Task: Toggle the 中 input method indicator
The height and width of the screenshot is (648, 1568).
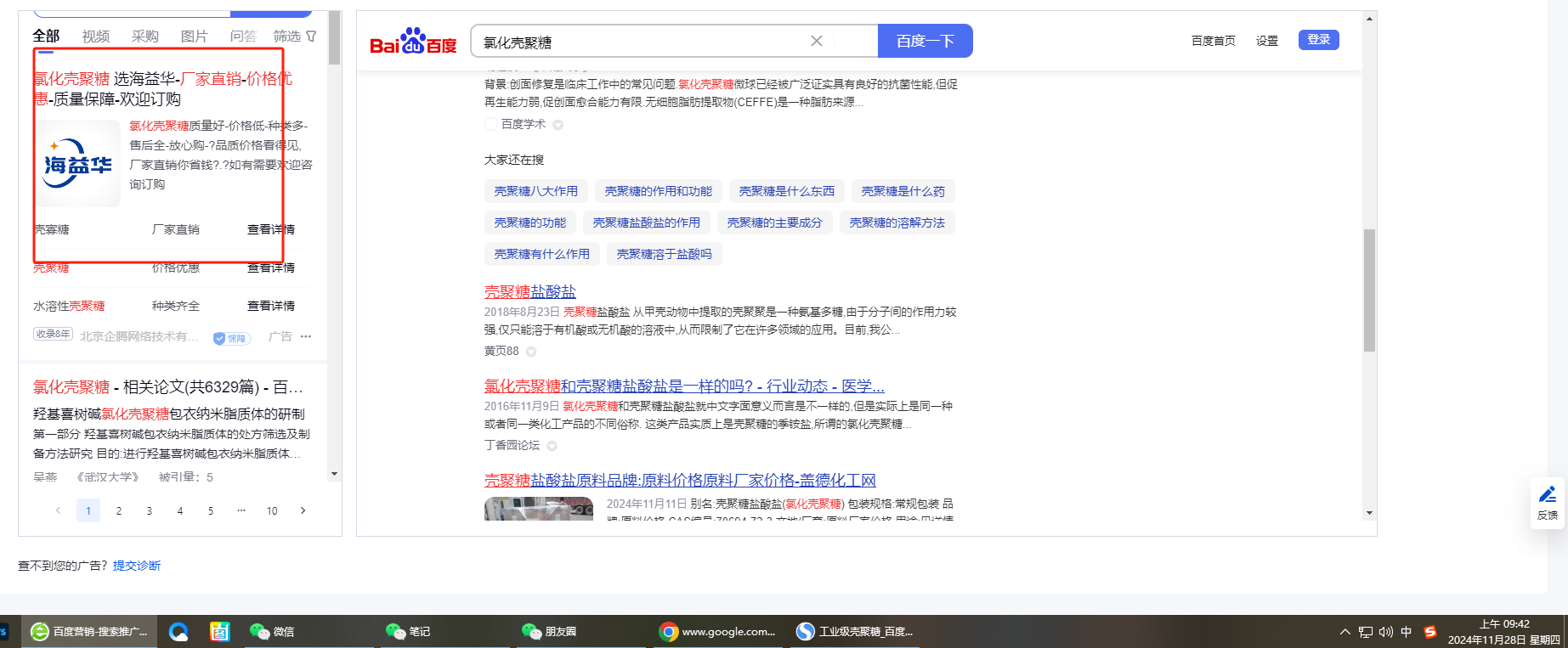Action: (x=1407, y=632)
